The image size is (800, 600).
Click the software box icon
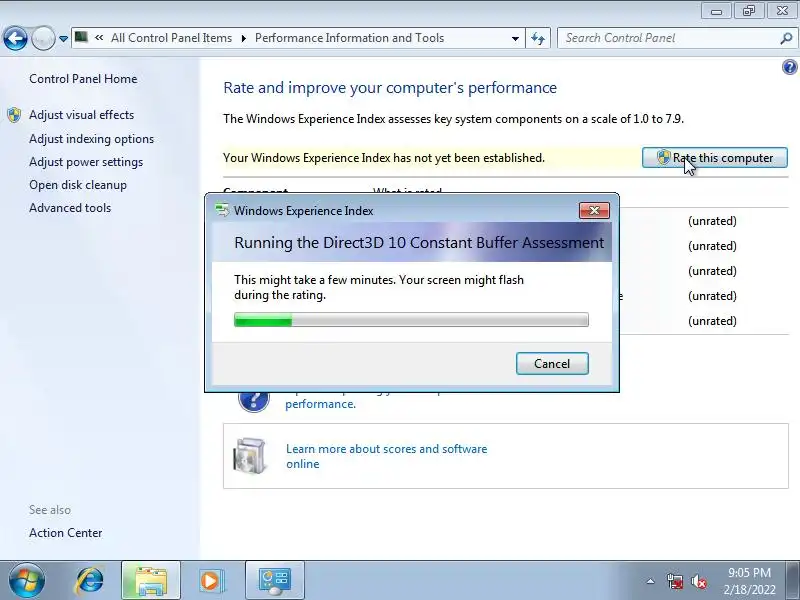pos(249,456)
